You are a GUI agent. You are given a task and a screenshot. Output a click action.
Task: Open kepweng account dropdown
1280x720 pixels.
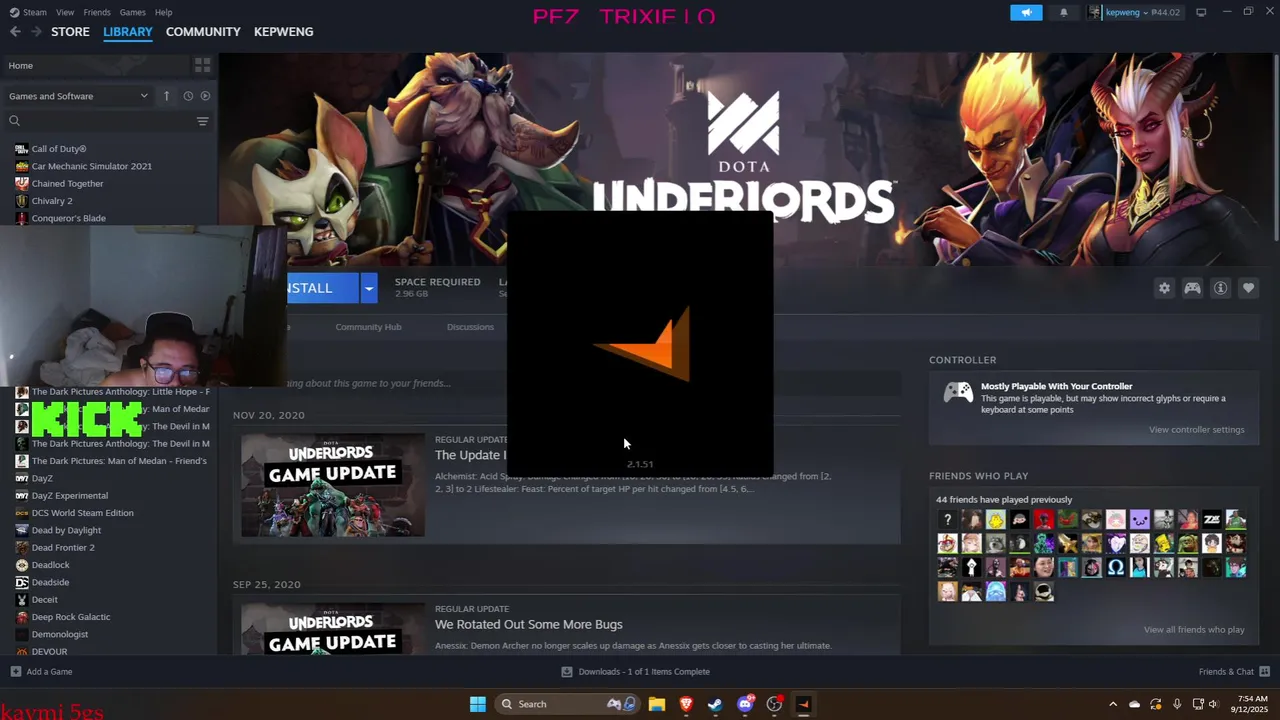[1134, 12]
